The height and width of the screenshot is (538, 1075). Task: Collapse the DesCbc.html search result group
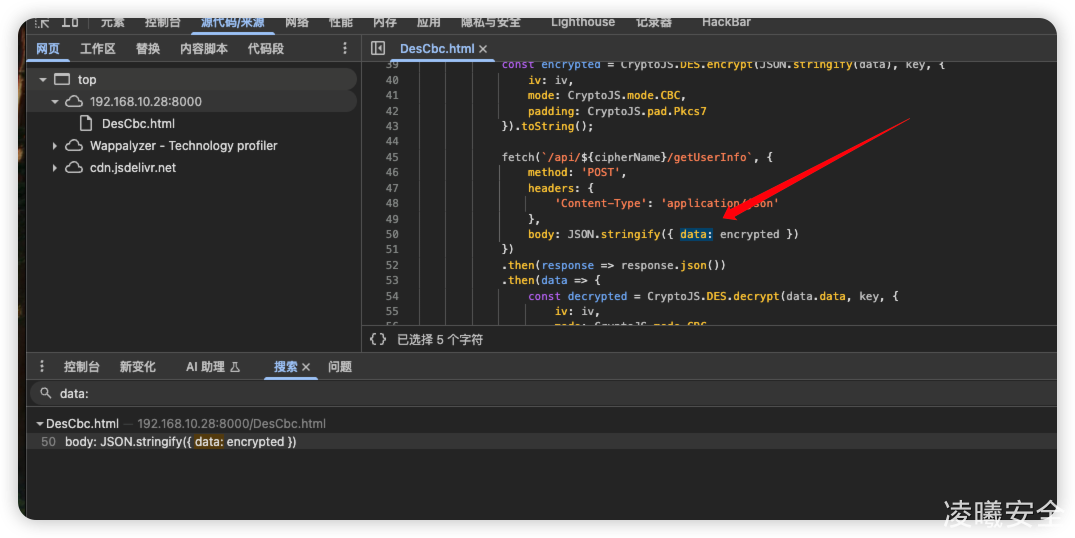pos(40,424)
